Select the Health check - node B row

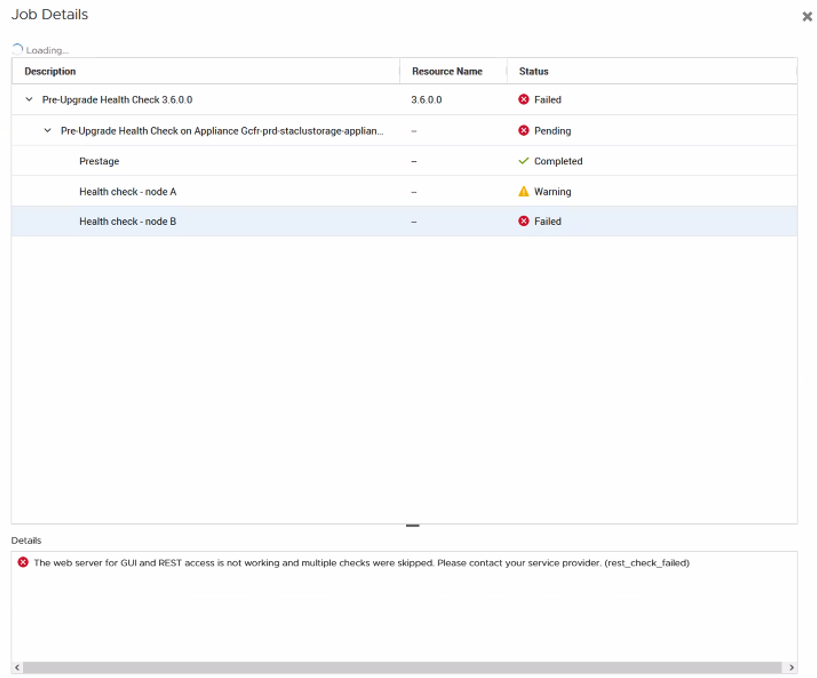pyautogui.click(x=250, y=221)
